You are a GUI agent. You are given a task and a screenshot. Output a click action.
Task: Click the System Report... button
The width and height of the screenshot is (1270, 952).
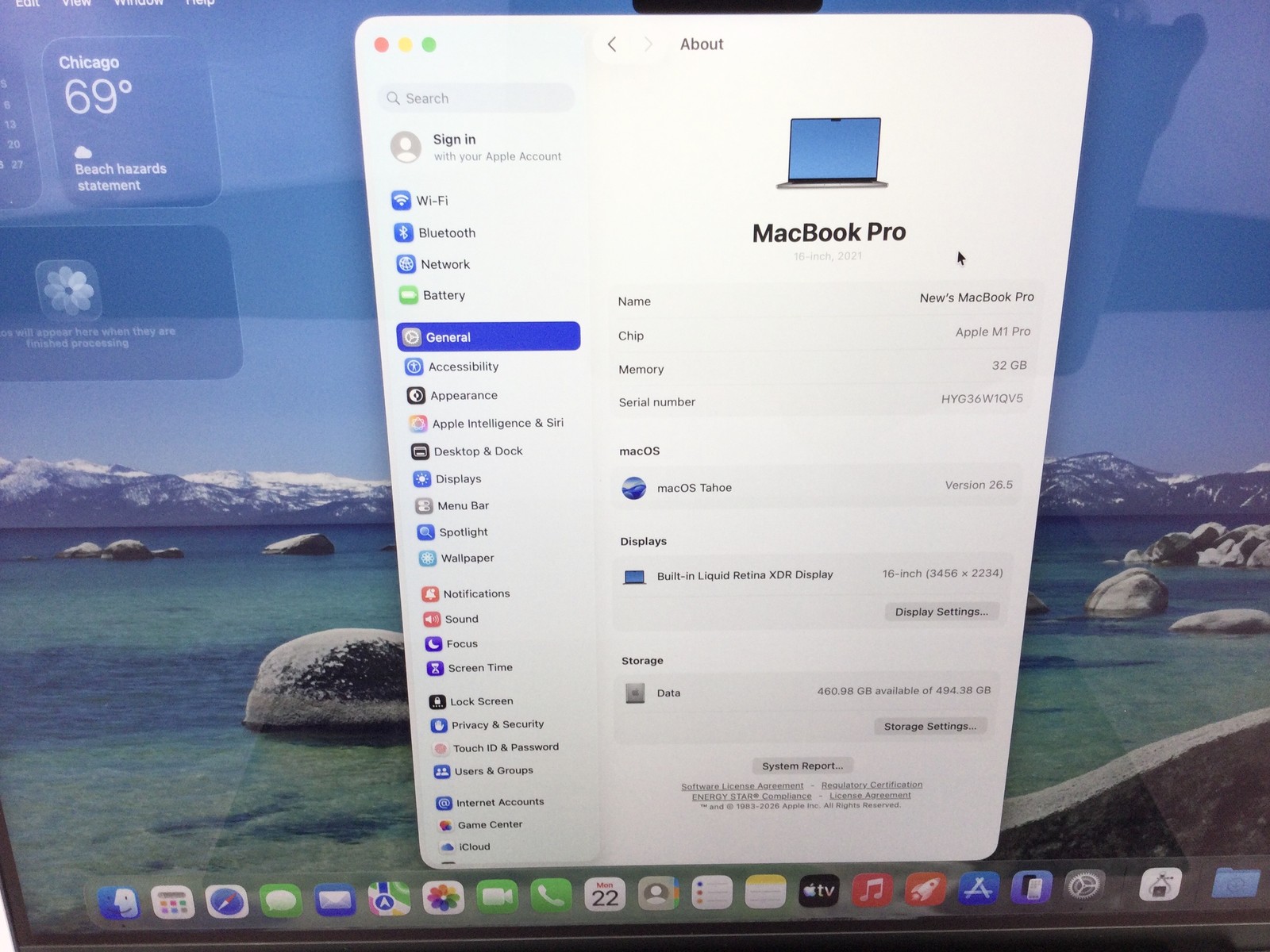point(802,766)
